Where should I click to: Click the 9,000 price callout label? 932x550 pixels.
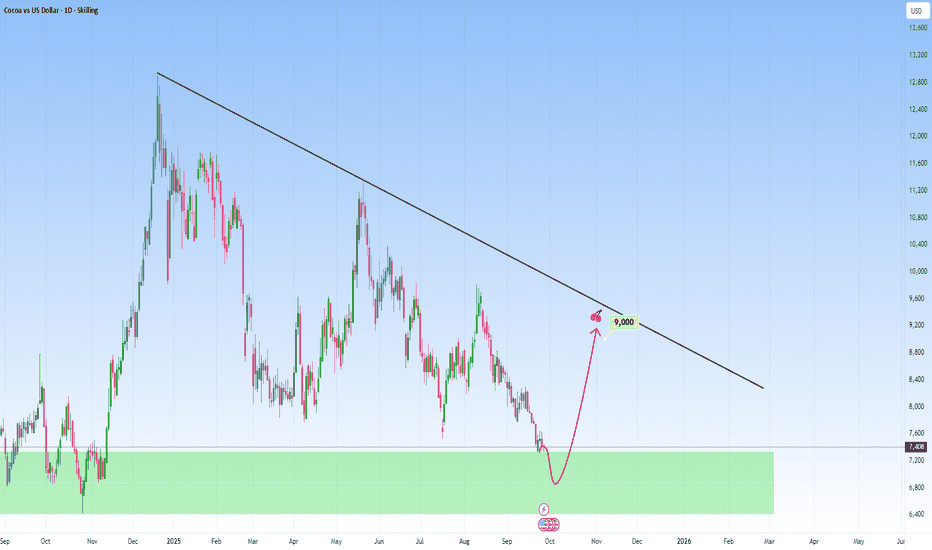point(623,322)
